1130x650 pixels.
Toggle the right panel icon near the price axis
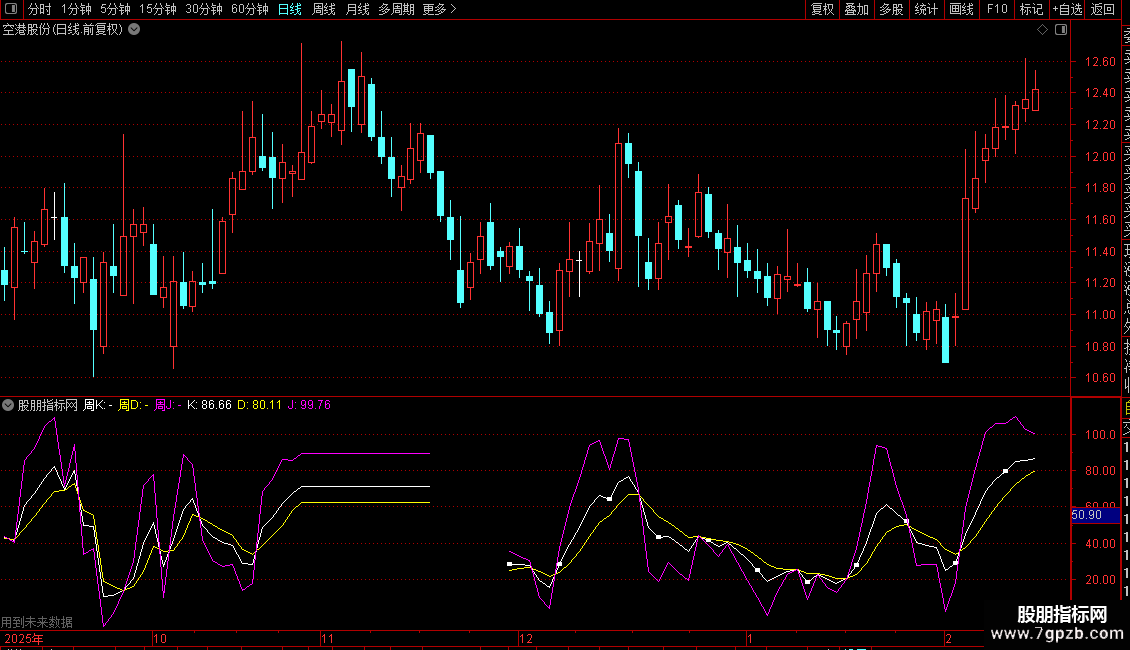(x=1059, y=30)
